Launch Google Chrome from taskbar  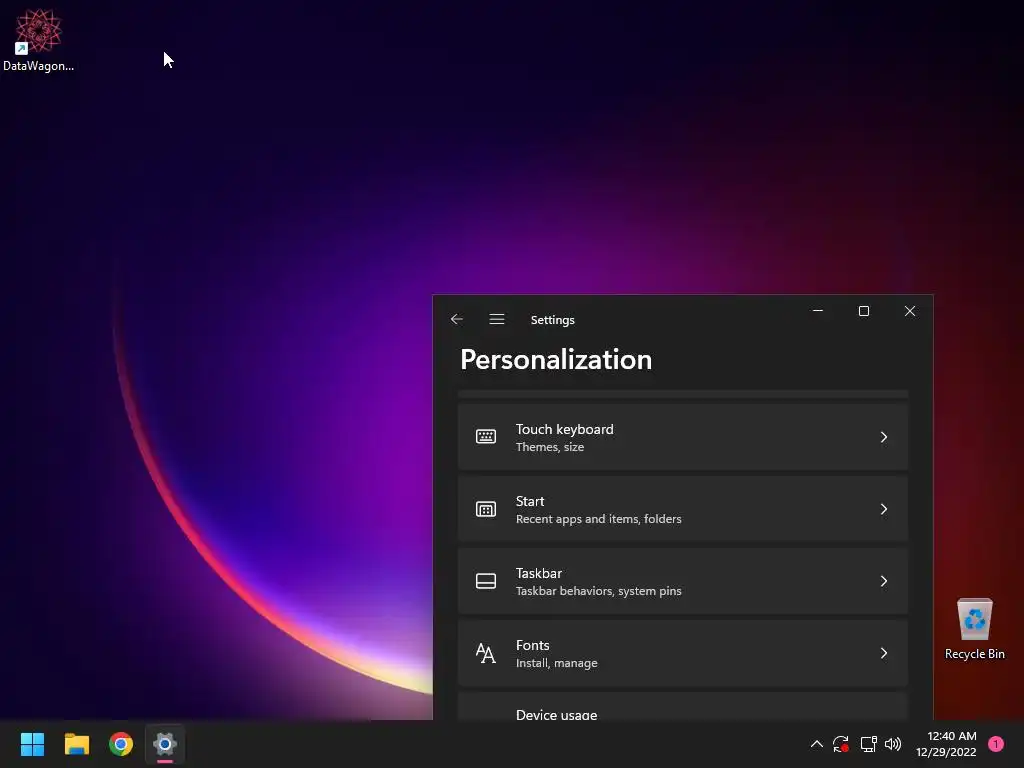[121, 744]
